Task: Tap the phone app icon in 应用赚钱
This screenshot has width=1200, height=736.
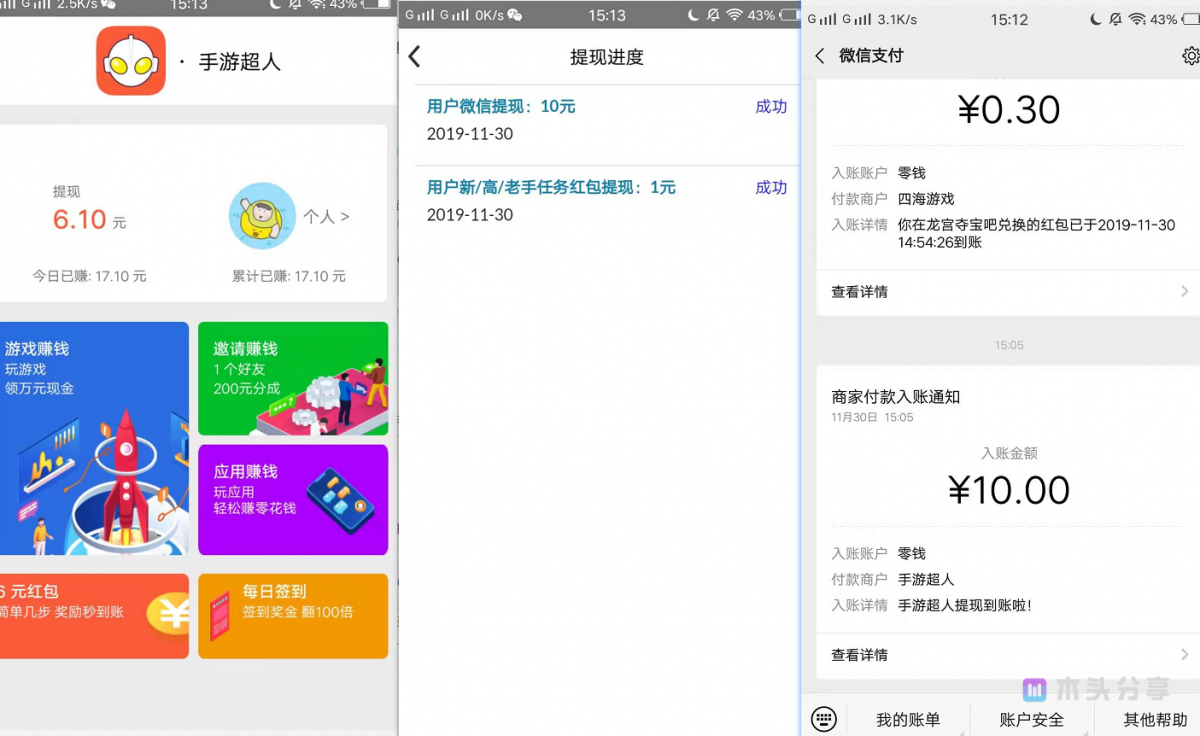Action: coord(341,501)
